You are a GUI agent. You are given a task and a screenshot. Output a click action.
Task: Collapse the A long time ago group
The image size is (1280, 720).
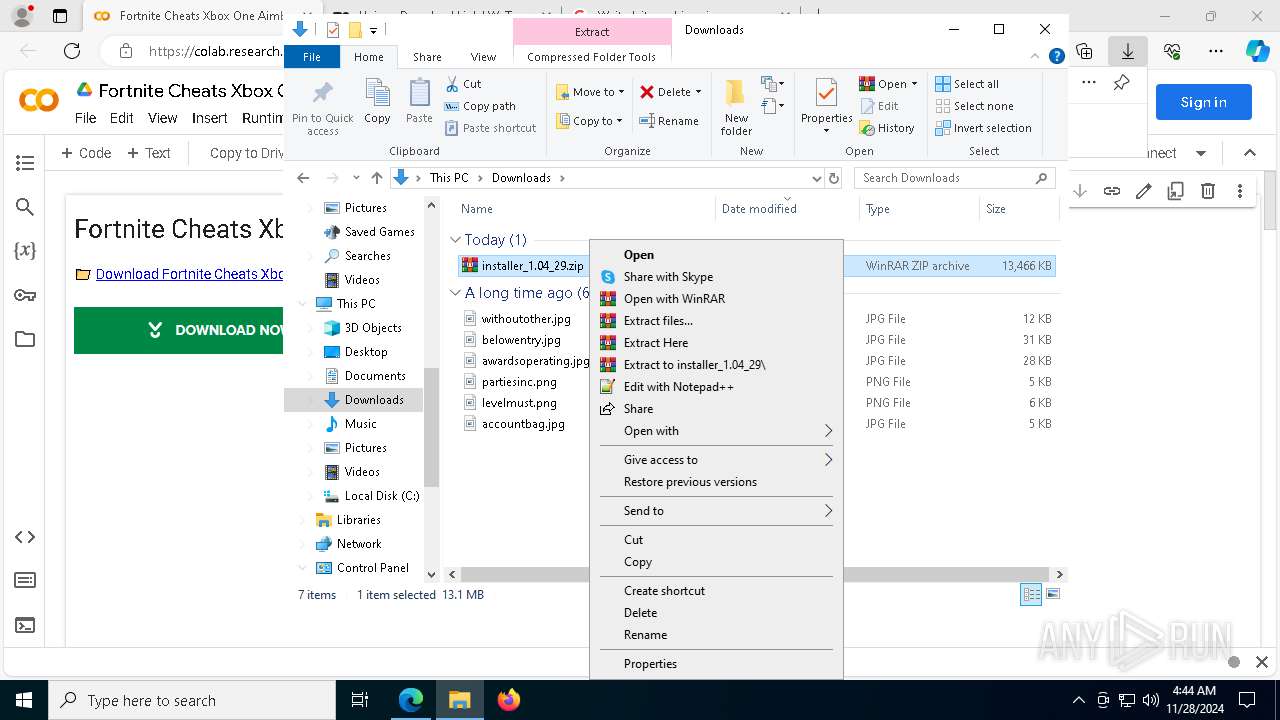point(455,293)
